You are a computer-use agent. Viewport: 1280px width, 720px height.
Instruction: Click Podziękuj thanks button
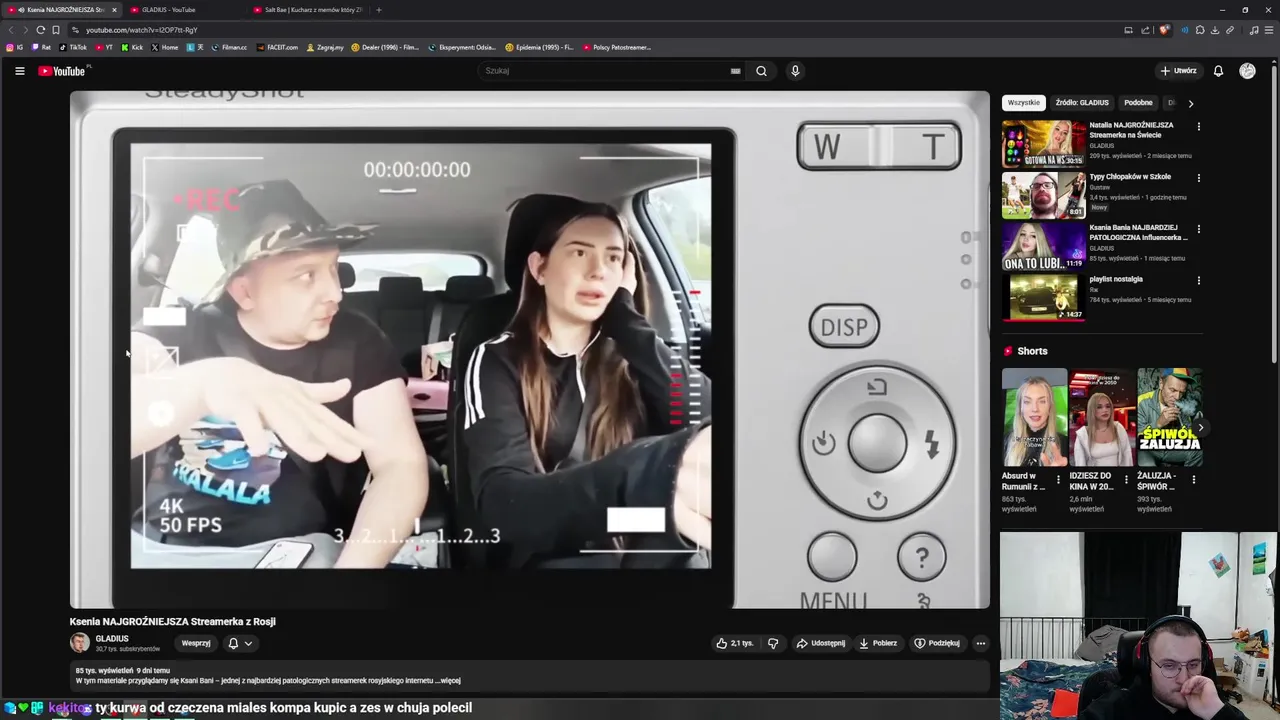click(937, 643)
